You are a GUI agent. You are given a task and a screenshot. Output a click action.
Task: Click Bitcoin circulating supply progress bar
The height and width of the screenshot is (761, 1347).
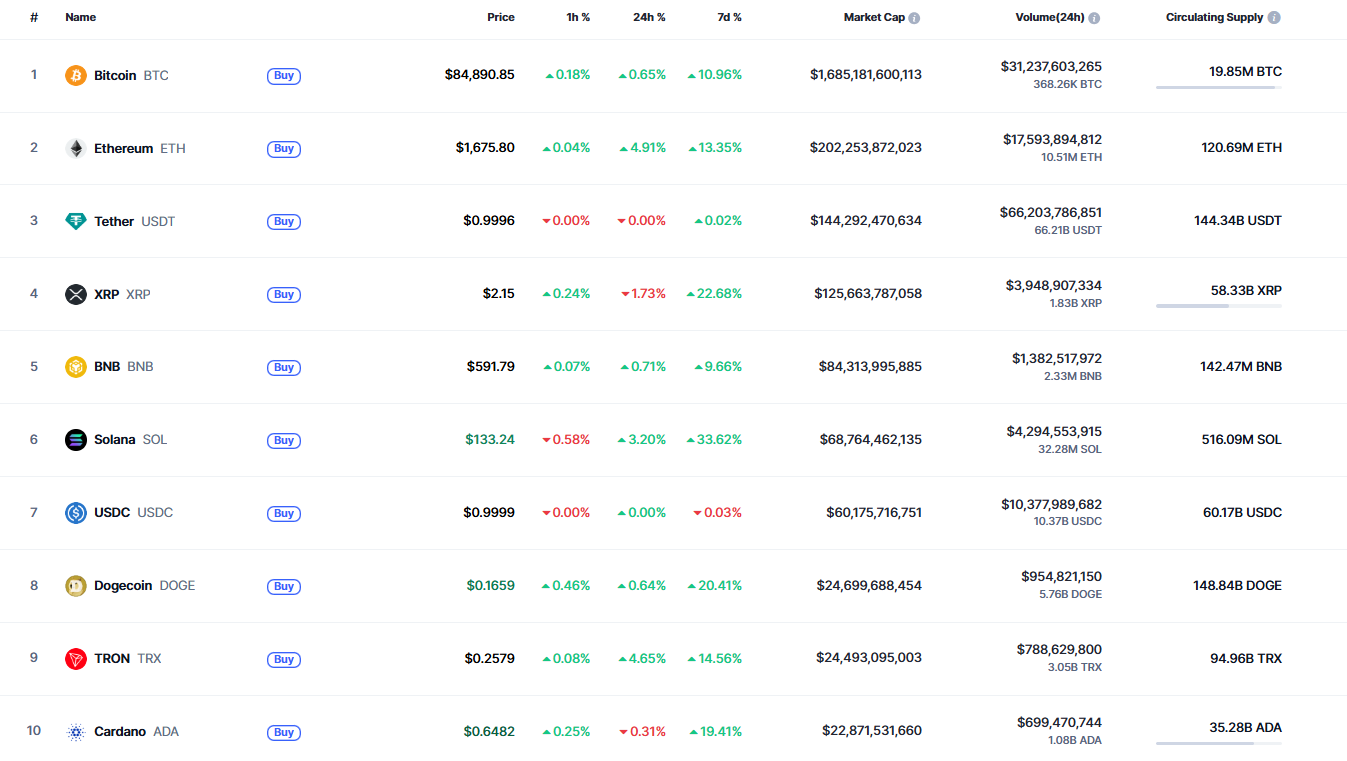(1218, 88)
